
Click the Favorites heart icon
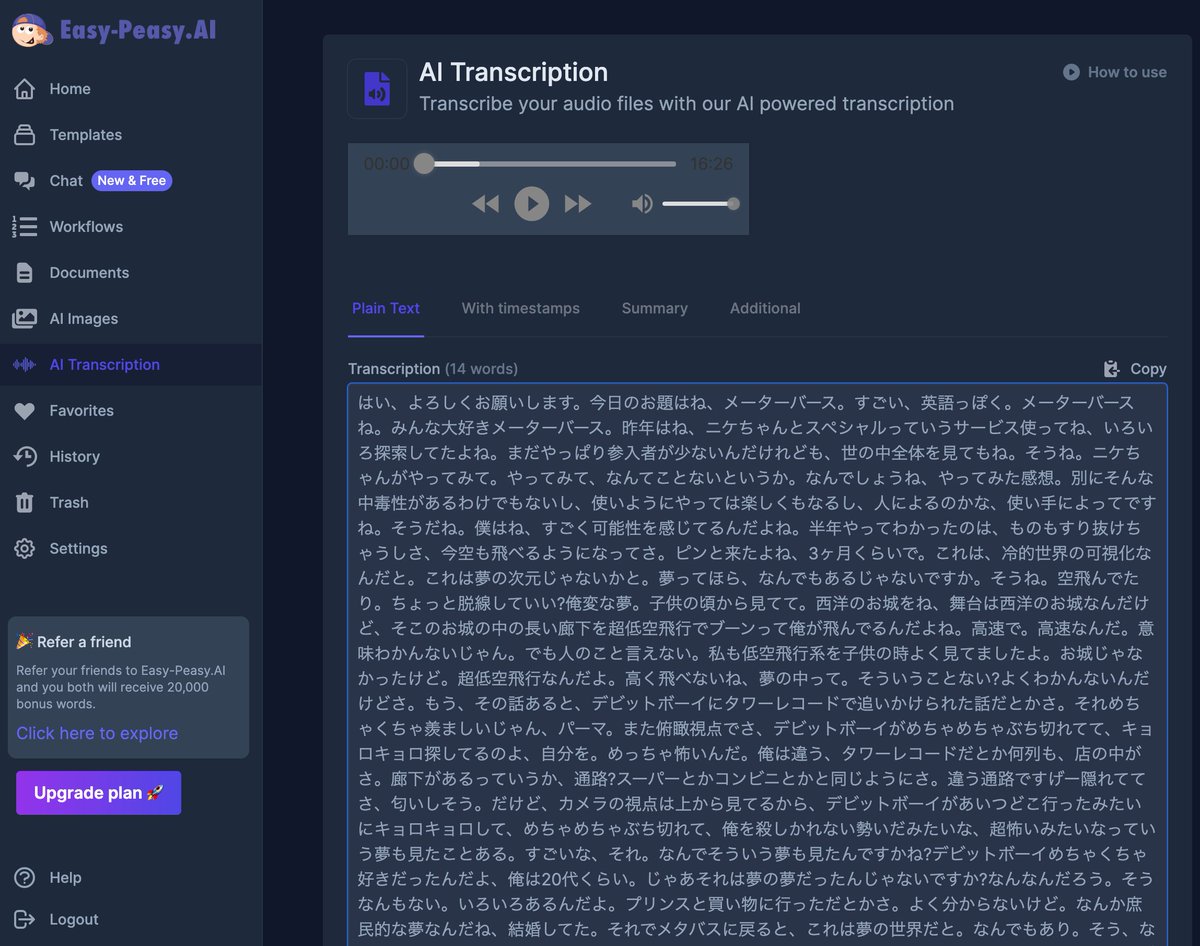tap(25, 411)
